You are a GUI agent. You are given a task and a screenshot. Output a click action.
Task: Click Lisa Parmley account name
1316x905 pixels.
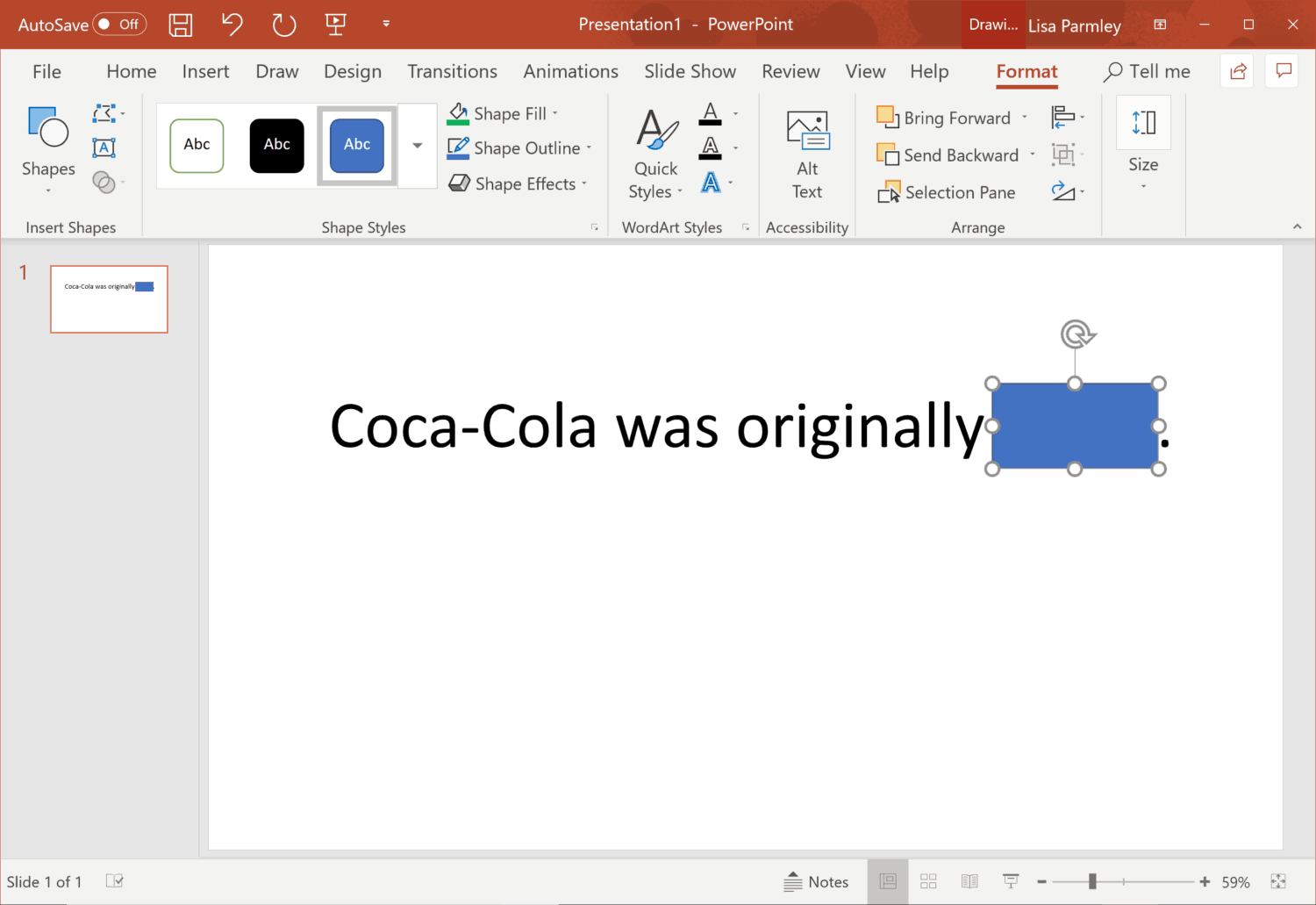(1075, 25)
